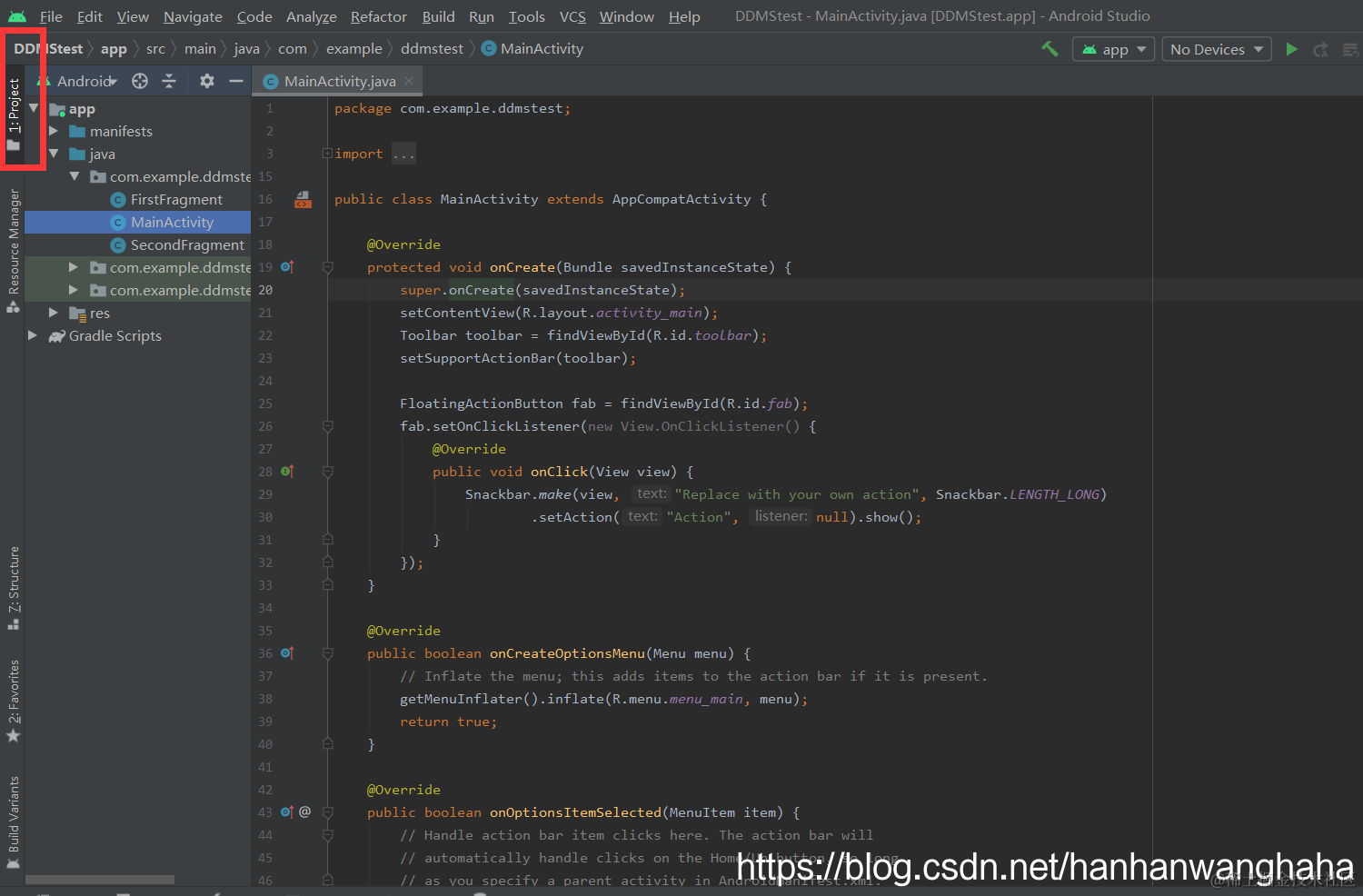Open the VCS menu
Image resolution: width=1363 pixels, height=896 pixels.
(x=572, y=16)
